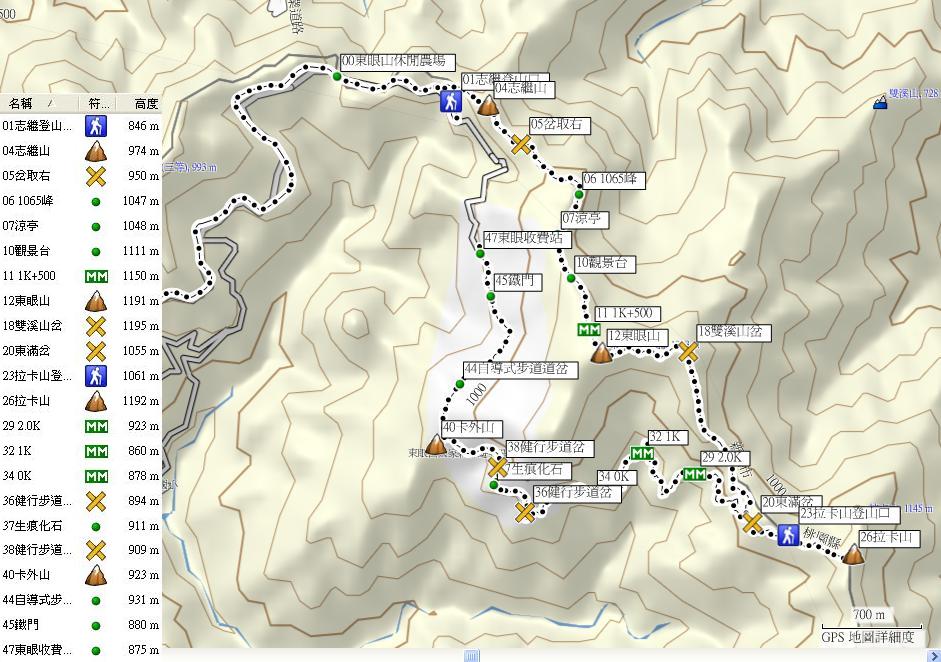Select the yellow X marker at 18雙溪山岔 on map
This screenshot has height=662, width=941.
click(x=688, y=352)
